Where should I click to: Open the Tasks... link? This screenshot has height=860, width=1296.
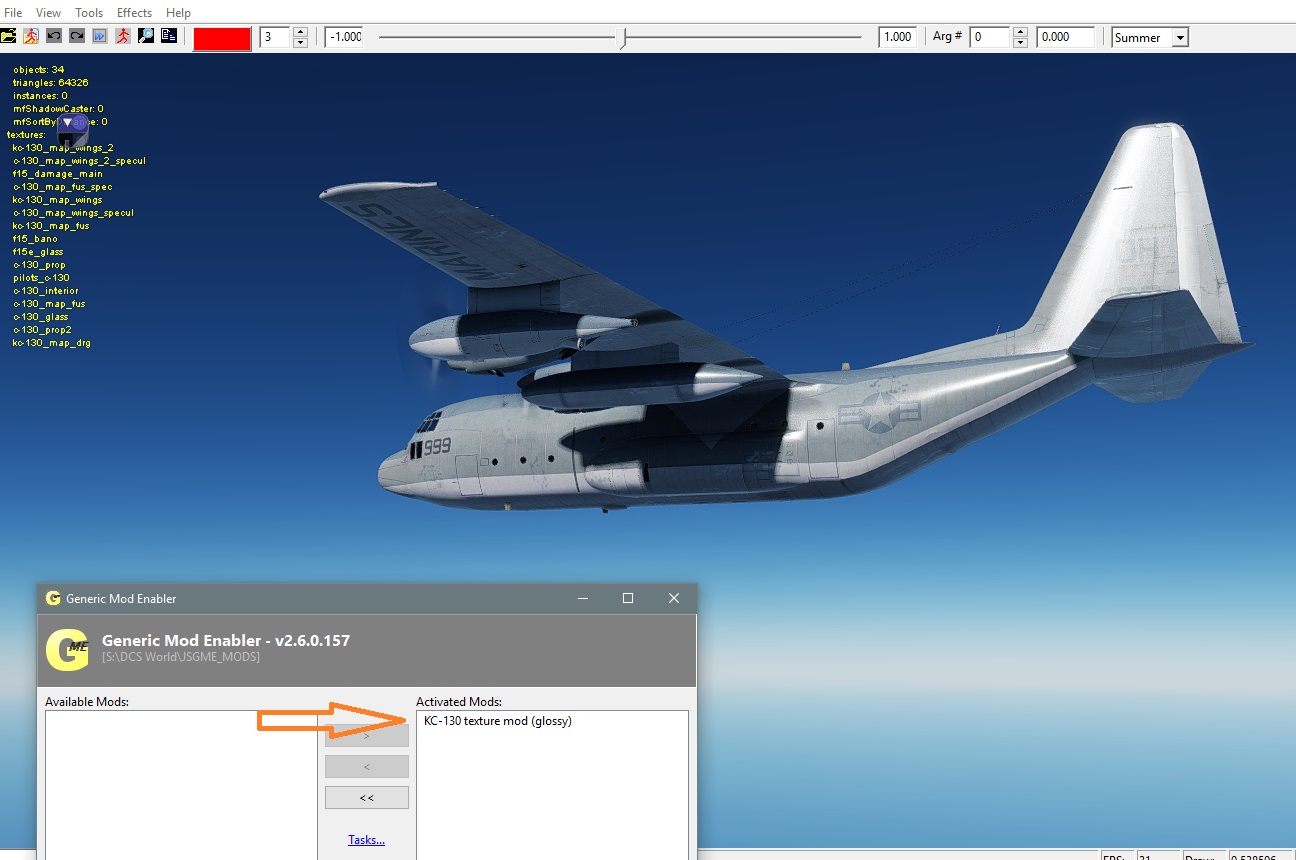366,840
